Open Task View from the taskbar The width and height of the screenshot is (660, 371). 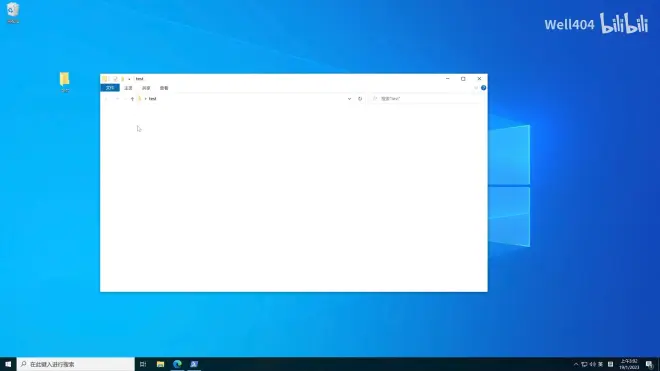click(x=143, y=364)
